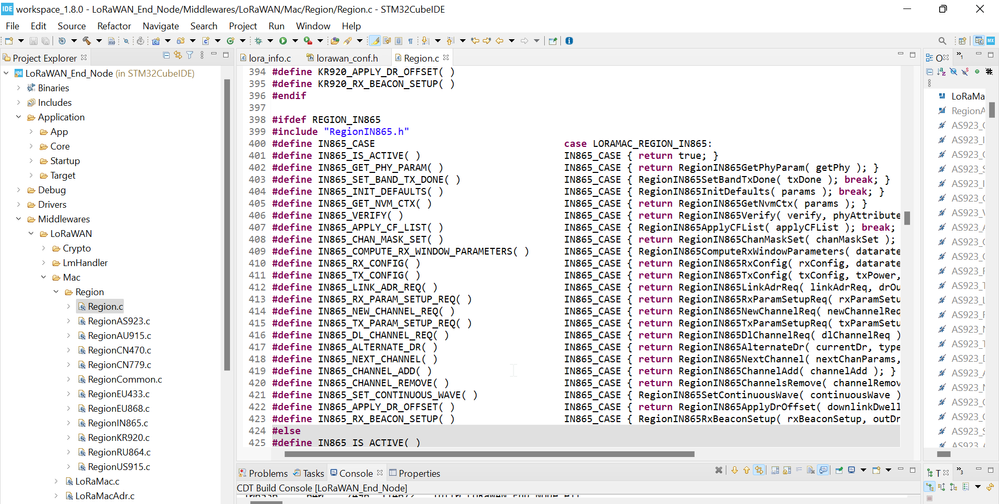Expand the Crypto folder
This screenshot has width=999, height=504.
point(43,248)
